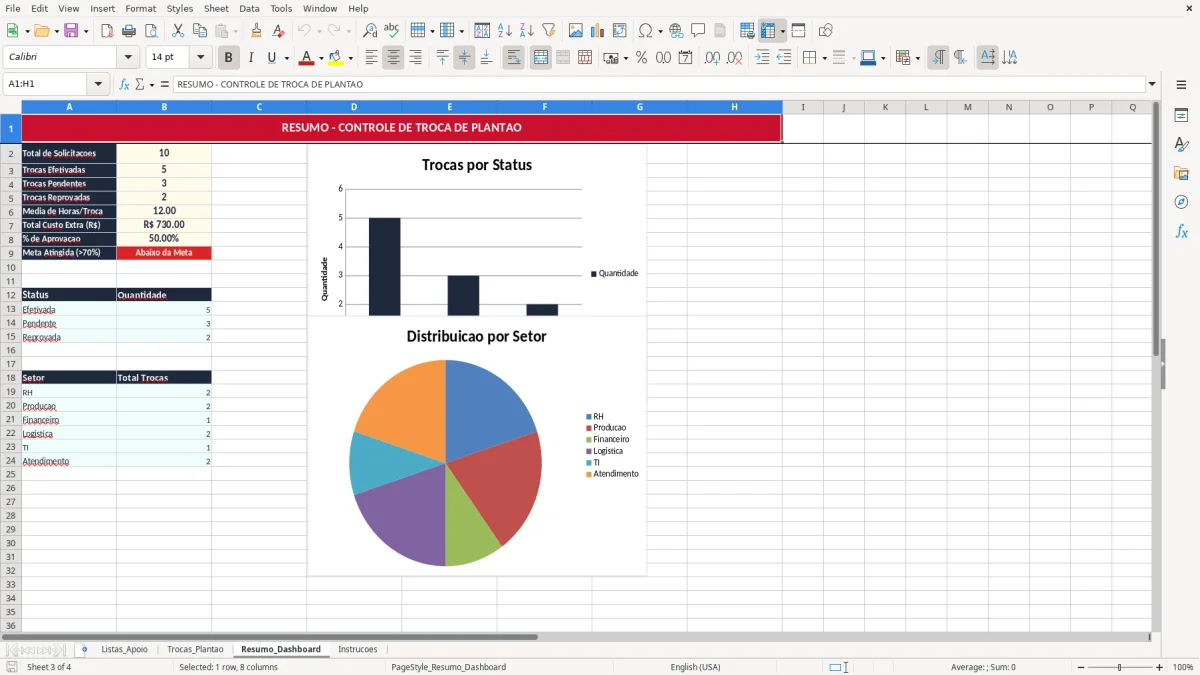This screenshot has height=675, width=1200.
Task: Format cell as percent
Action: point(642,58)
